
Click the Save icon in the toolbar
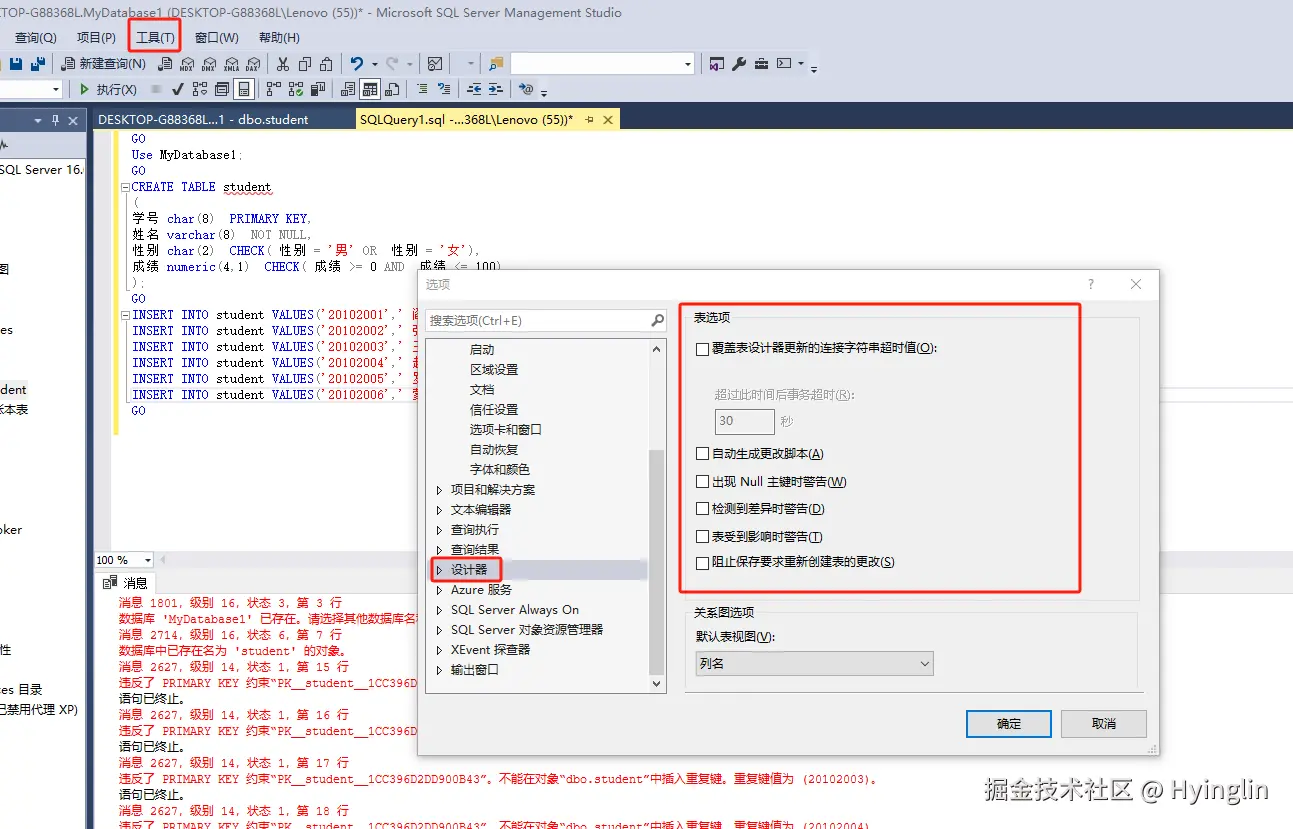coord(16,63)
